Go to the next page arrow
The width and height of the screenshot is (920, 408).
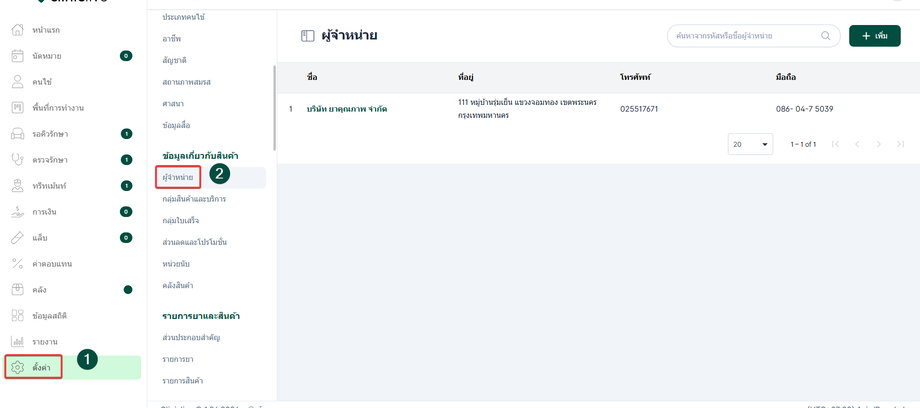coord(878,144)
